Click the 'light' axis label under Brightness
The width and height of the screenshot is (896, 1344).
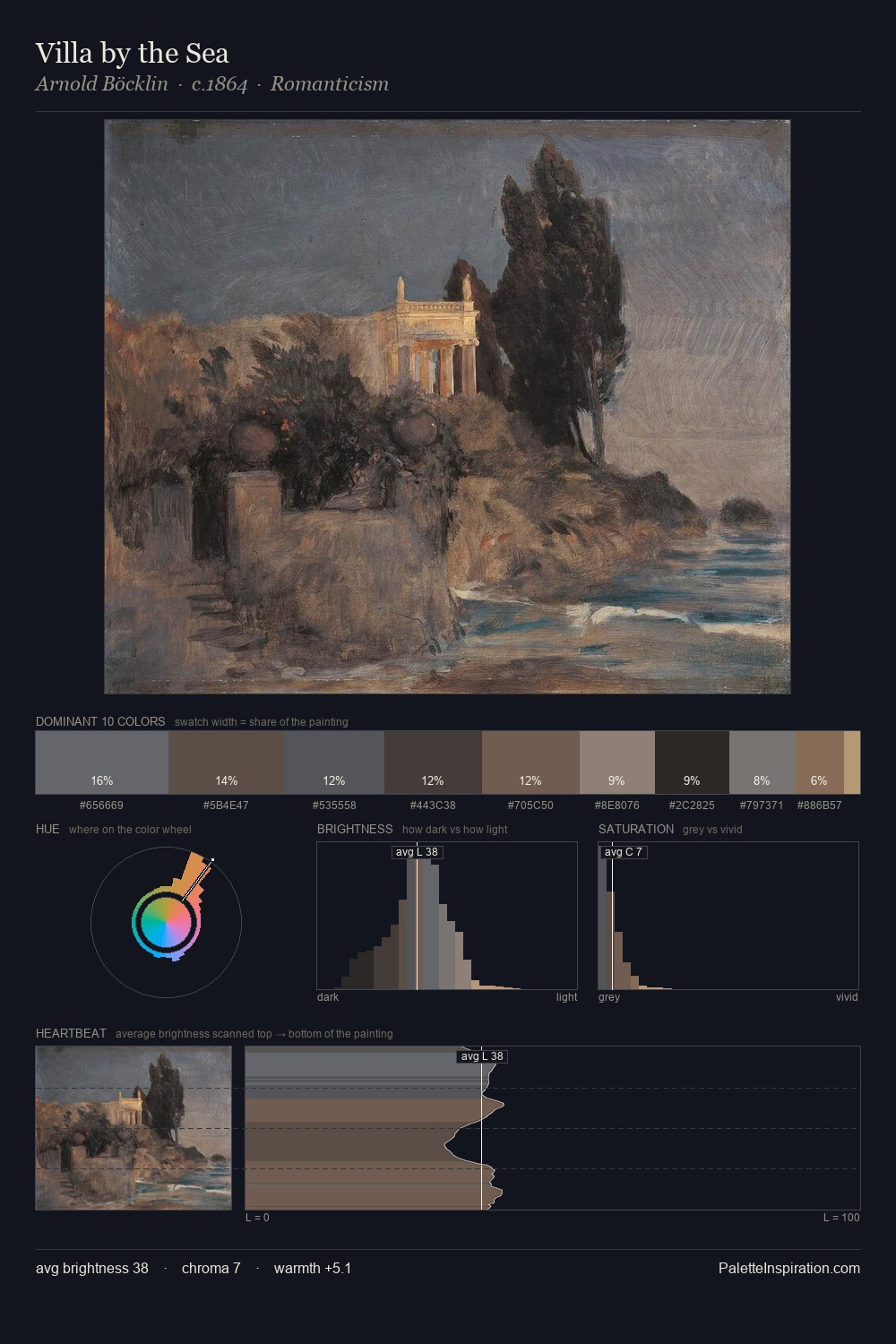click(x=567, y=997)
